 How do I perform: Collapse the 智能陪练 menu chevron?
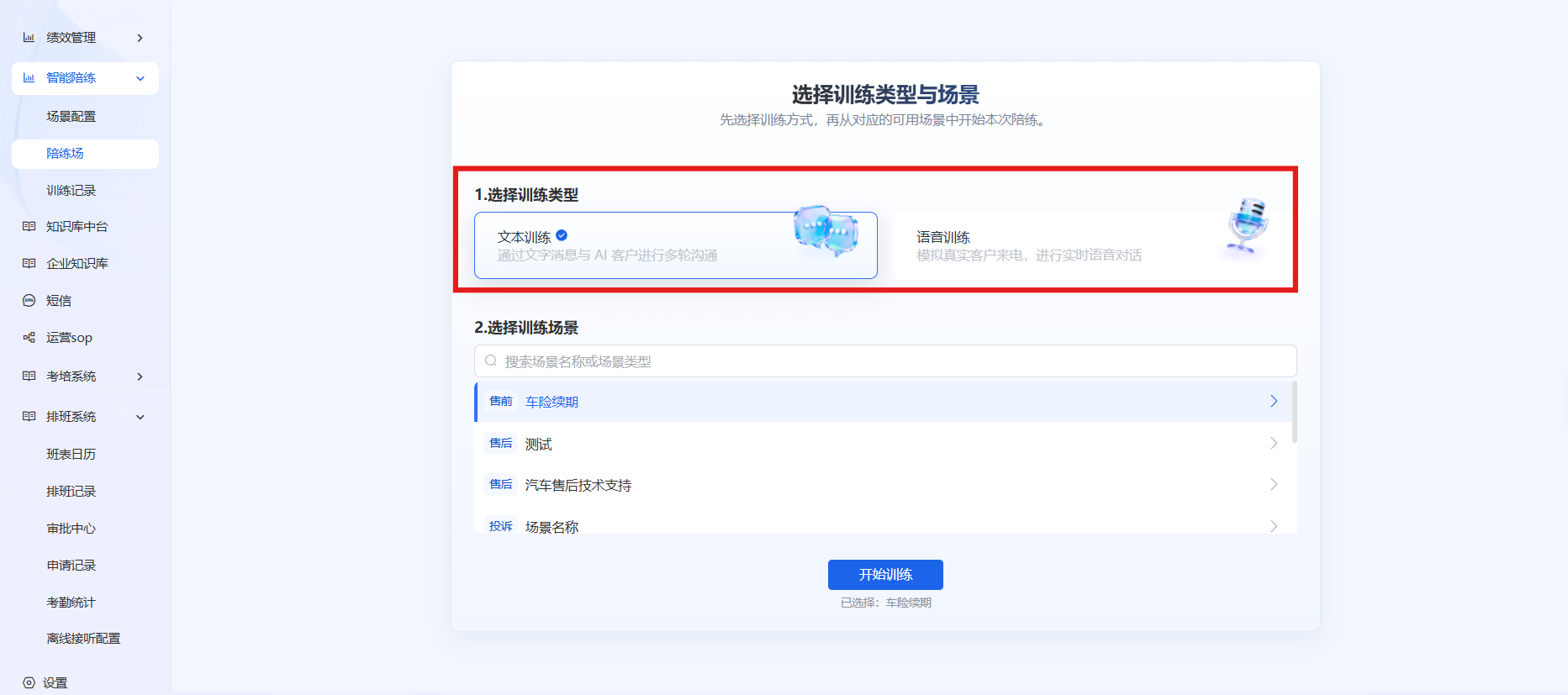(140, 78)
